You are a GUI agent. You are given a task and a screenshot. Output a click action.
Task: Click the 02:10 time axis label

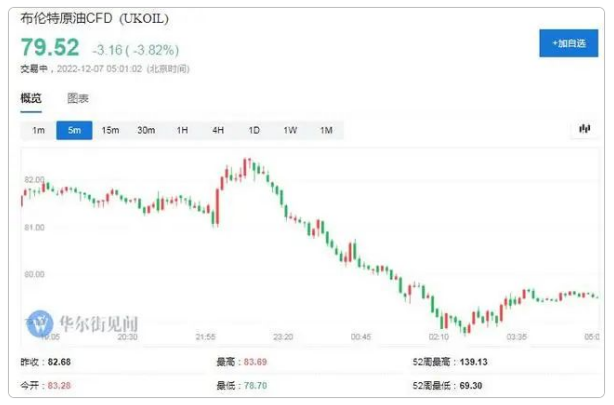coord(439,337)
